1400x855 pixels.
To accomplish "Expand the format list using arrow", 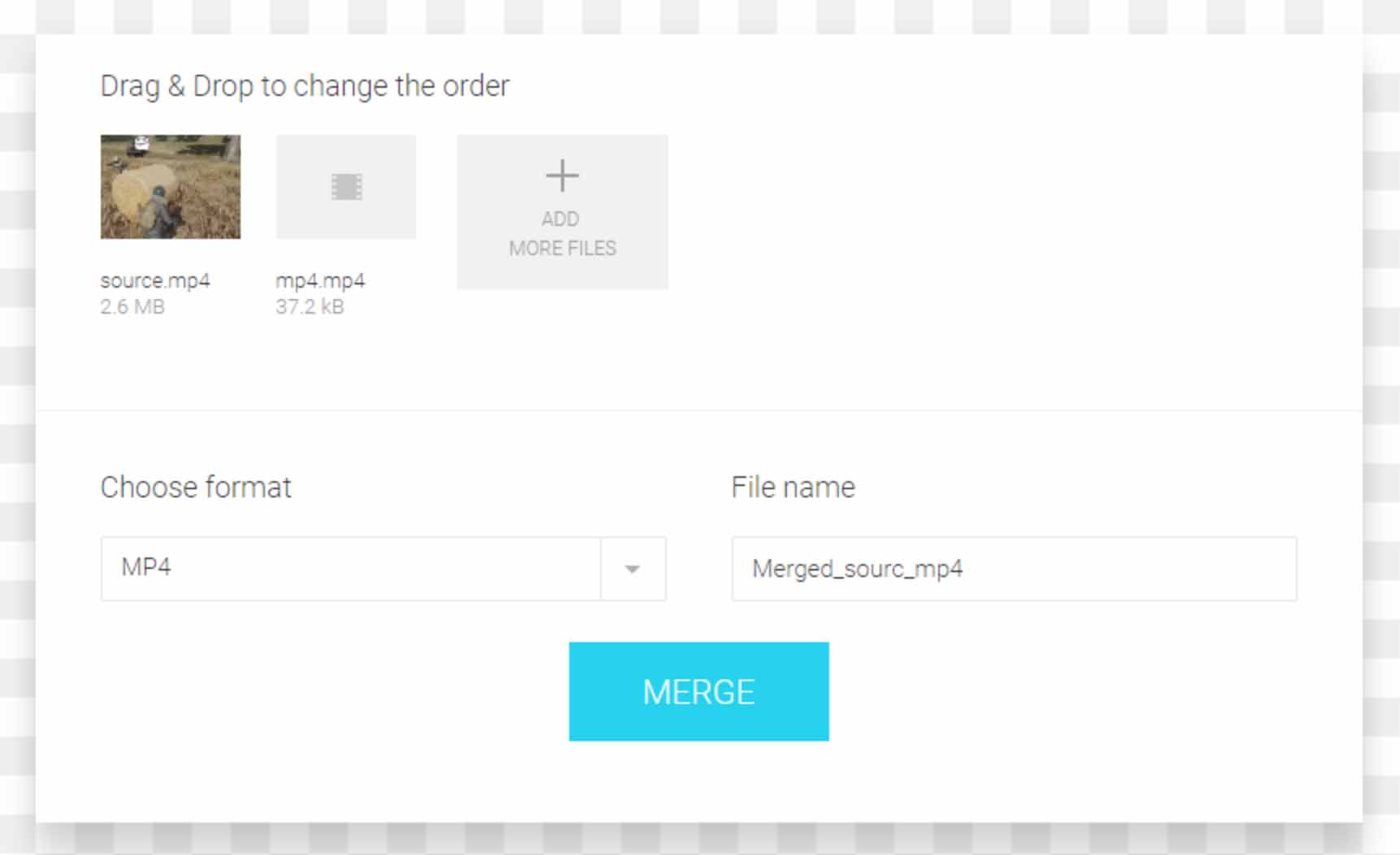I will coord(633,569).
